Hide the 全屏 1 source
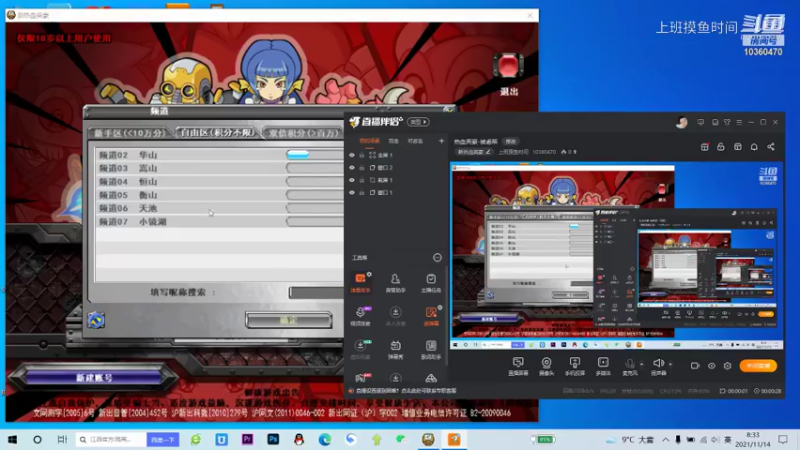Viewport: 800px width, 450px height. pos(352,155)
